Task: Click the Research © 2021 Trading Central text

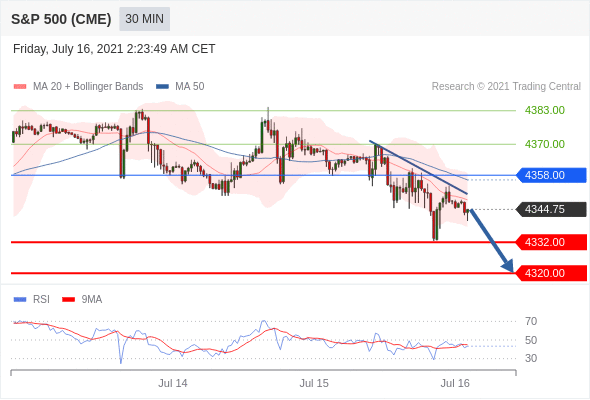Action: click(506, 87)
